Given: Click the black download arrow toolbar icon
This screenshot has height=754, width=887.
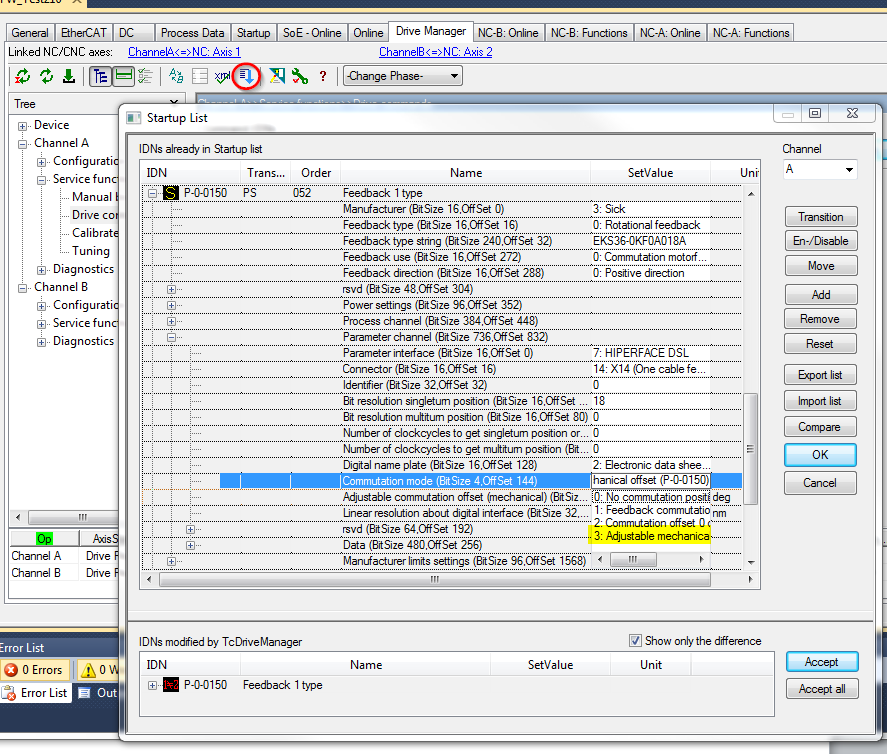Looking at the screenshot, I should (x=68, y=76).
